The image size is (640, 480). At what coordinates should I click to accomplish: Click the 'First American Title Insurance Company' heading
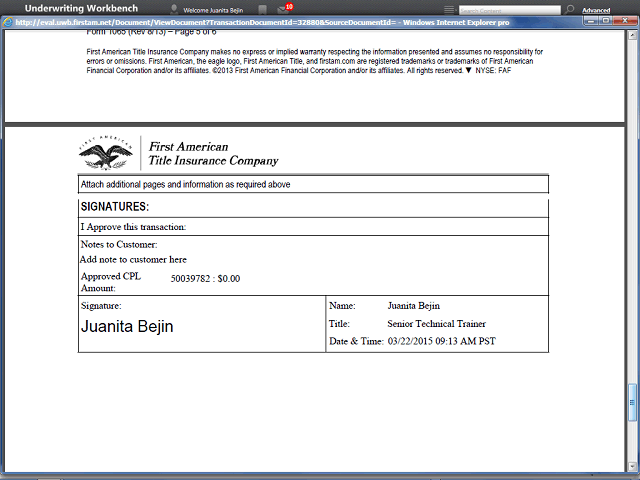click(213, 153)
